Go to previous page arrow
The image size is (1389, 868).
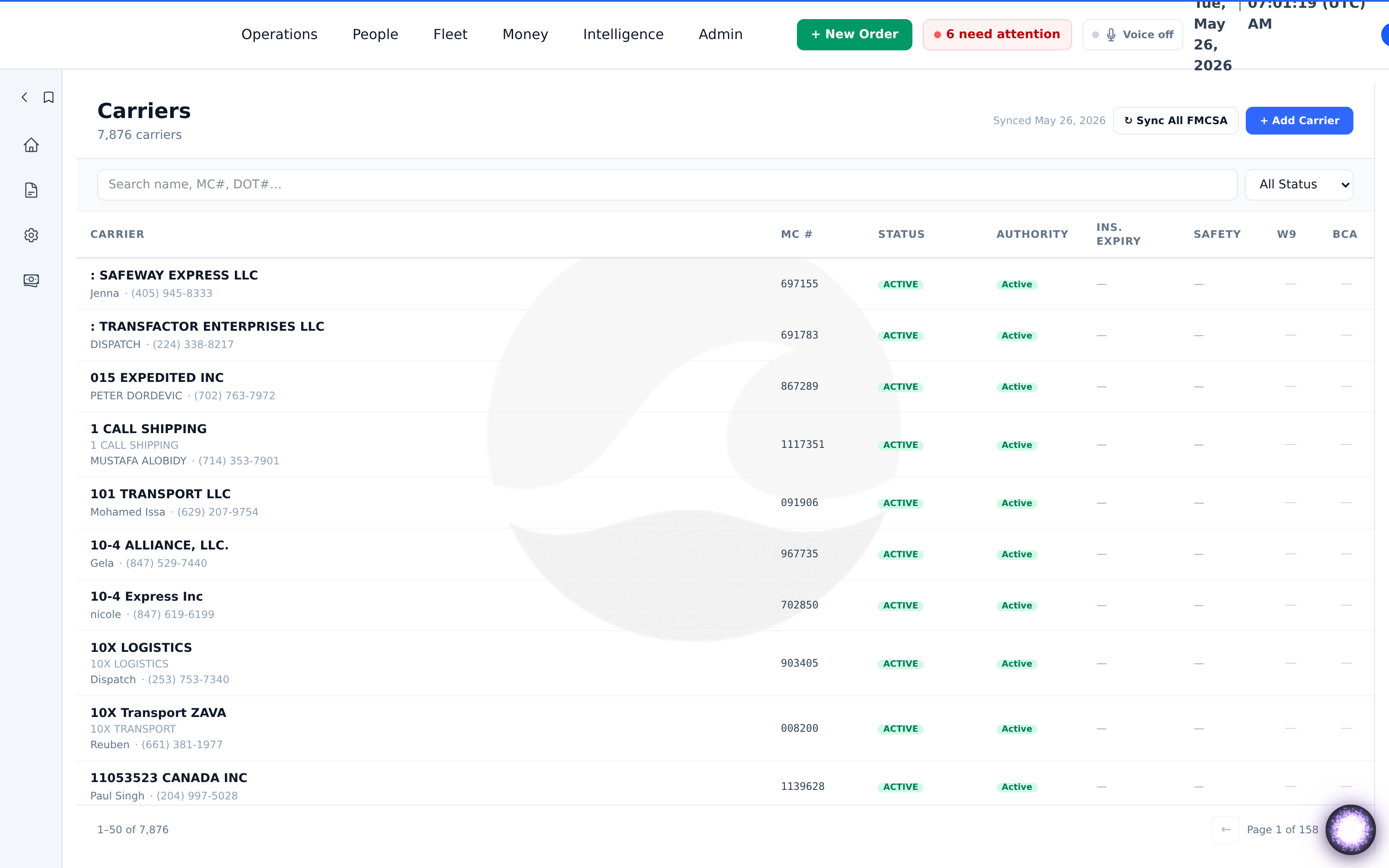1226,829
